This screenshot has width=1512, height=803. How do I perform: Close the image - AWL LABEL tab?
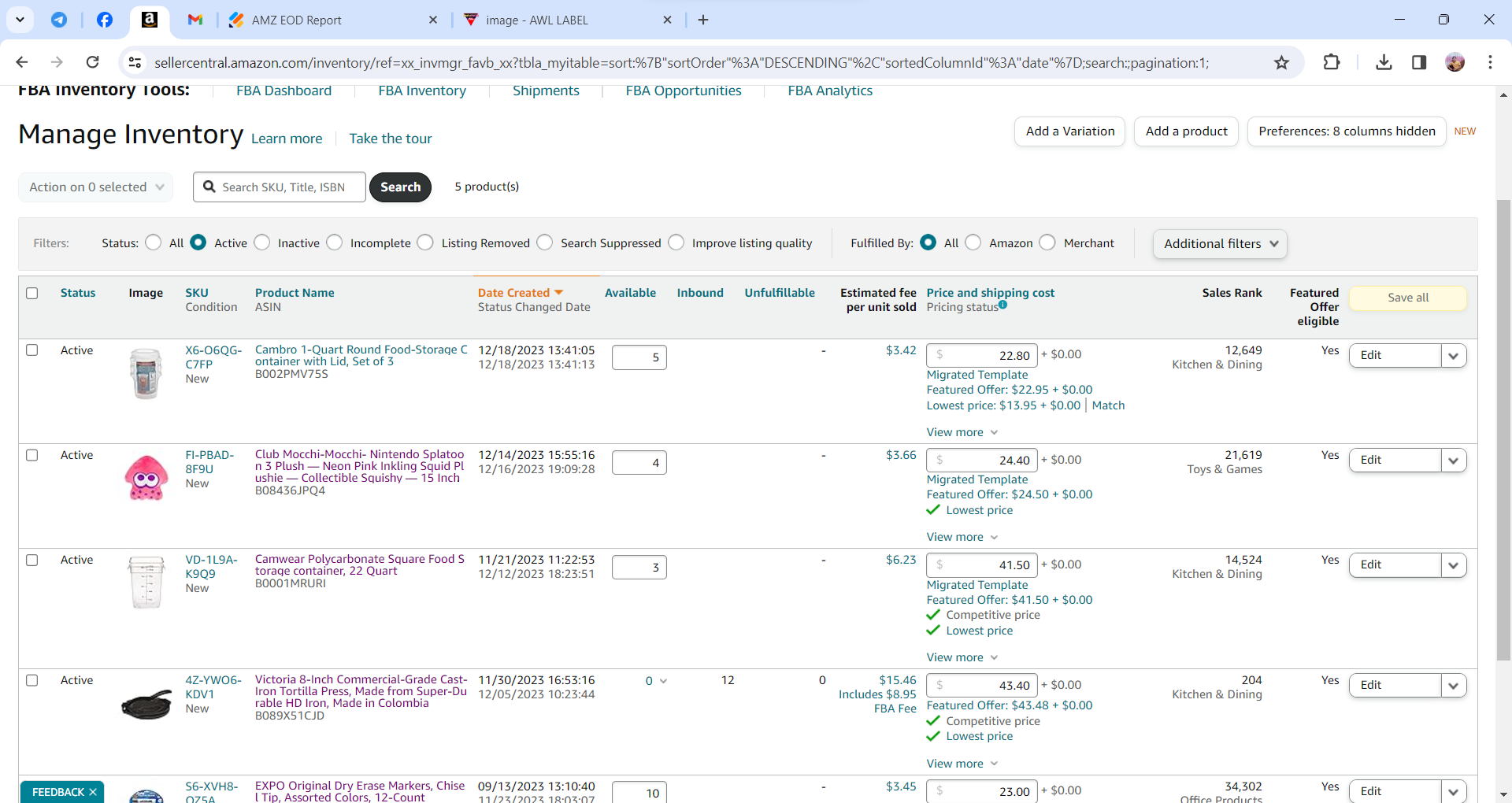click(x=667, y=20)
